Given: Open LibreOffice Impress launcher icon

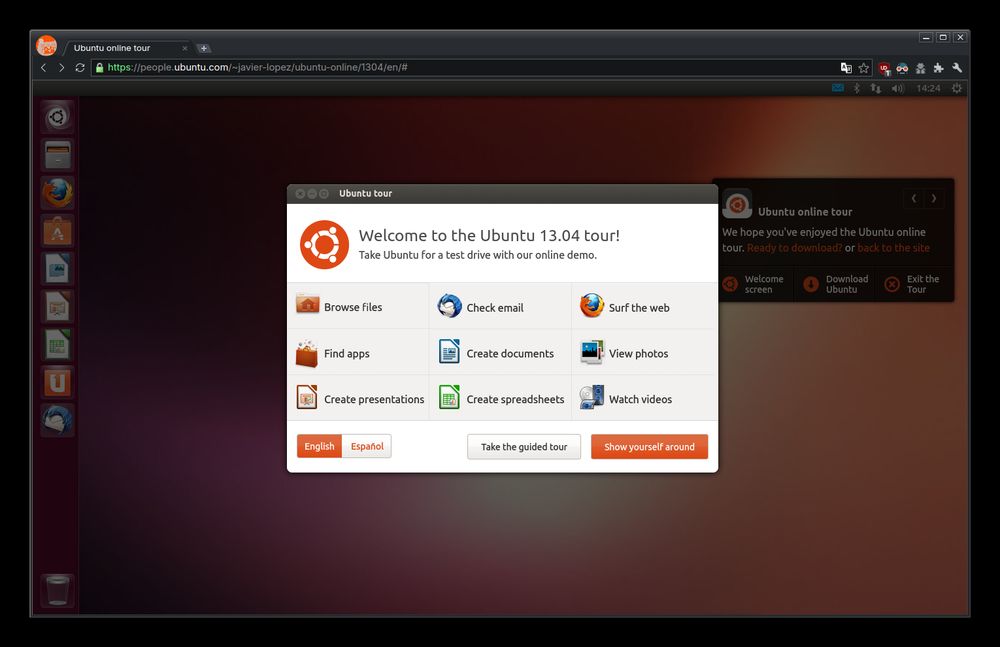Looking at the screenshot, I should [57, 307].
